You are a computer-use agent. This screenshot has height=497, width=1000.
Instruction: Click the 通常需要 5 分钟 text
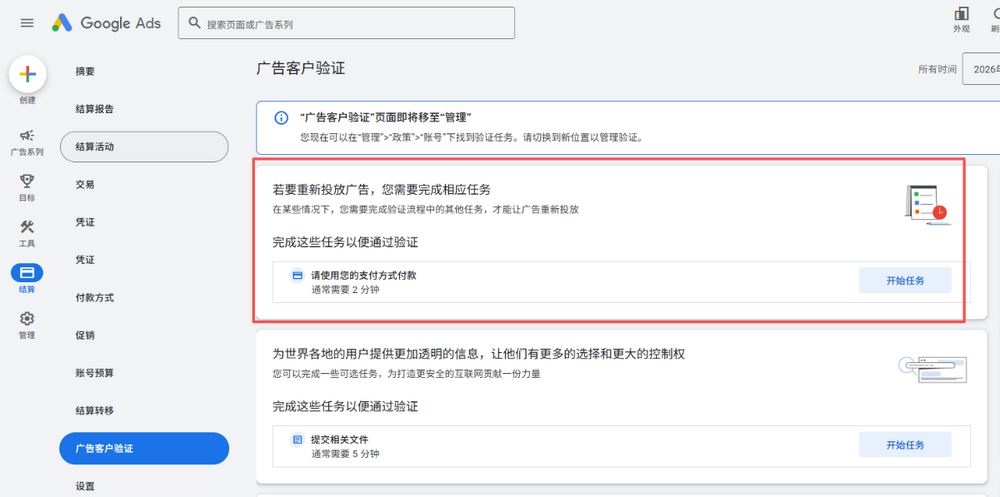pos(345,454)
